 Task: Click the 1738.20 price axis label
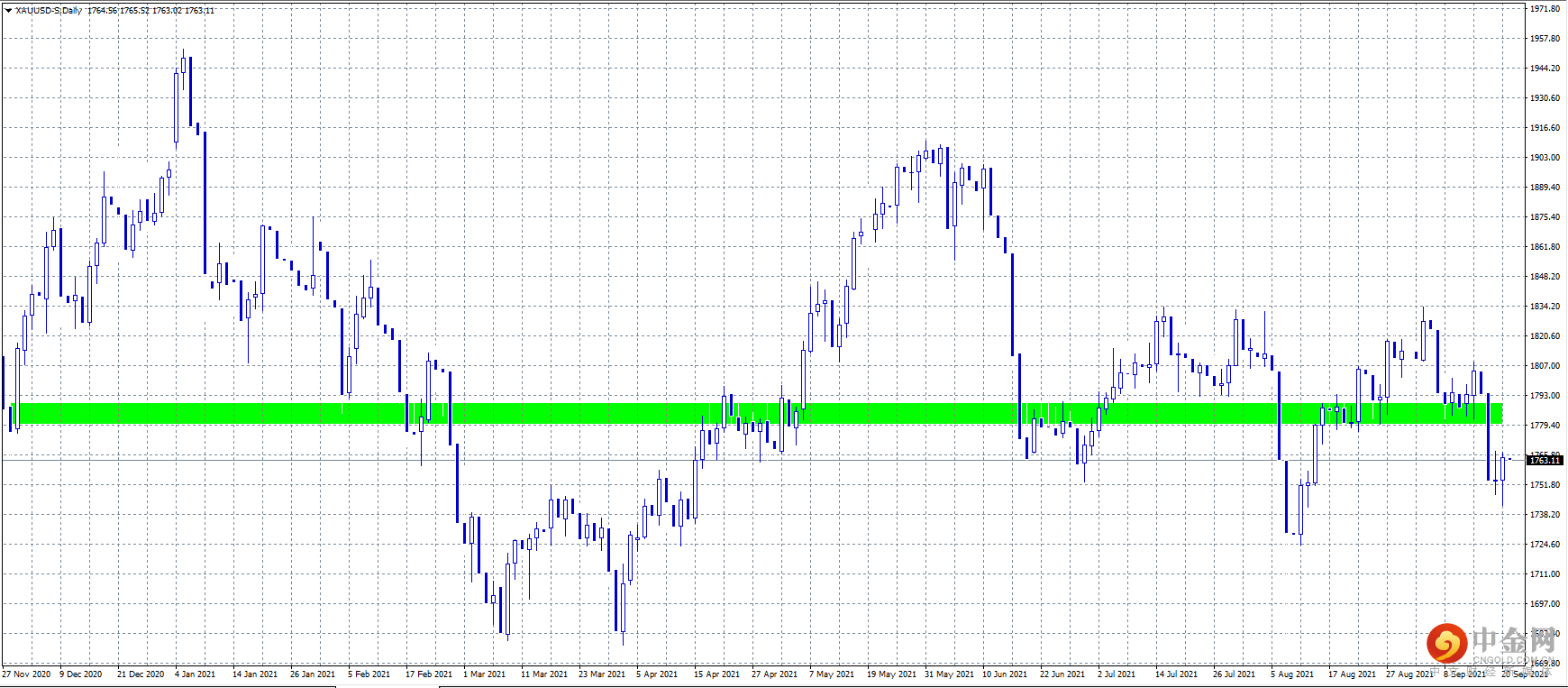1545,515
